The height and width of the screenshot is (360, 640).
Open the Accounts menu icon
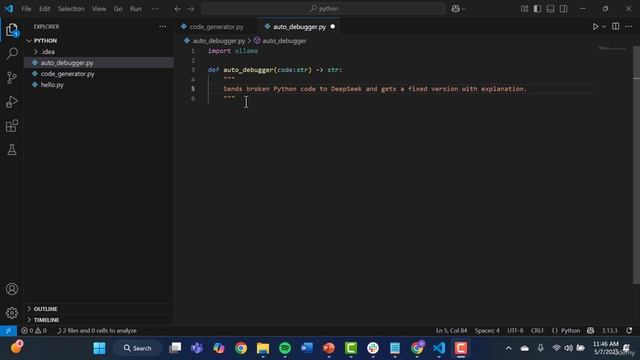[x=12, y=289]
